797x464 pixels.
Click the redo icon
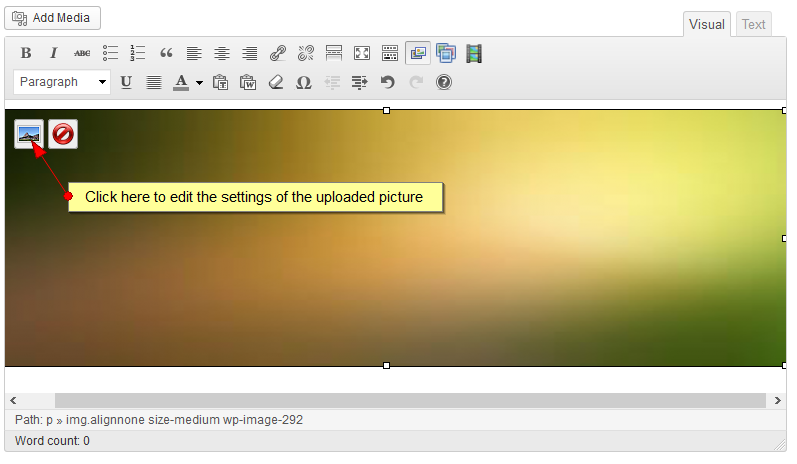tap(416, 82)
